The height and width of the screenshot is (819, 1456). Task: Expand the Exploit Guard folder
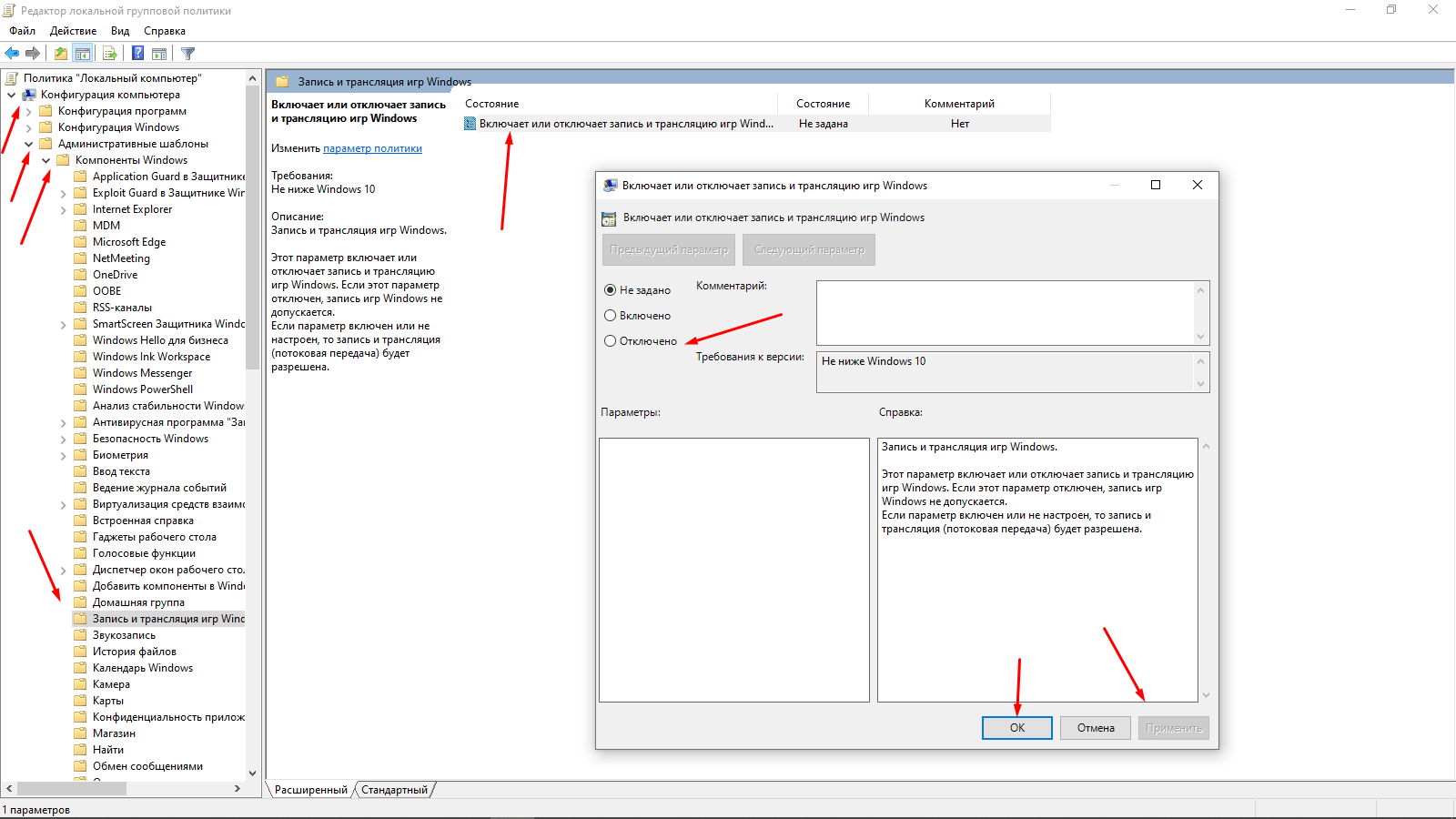tap(63, 193)
